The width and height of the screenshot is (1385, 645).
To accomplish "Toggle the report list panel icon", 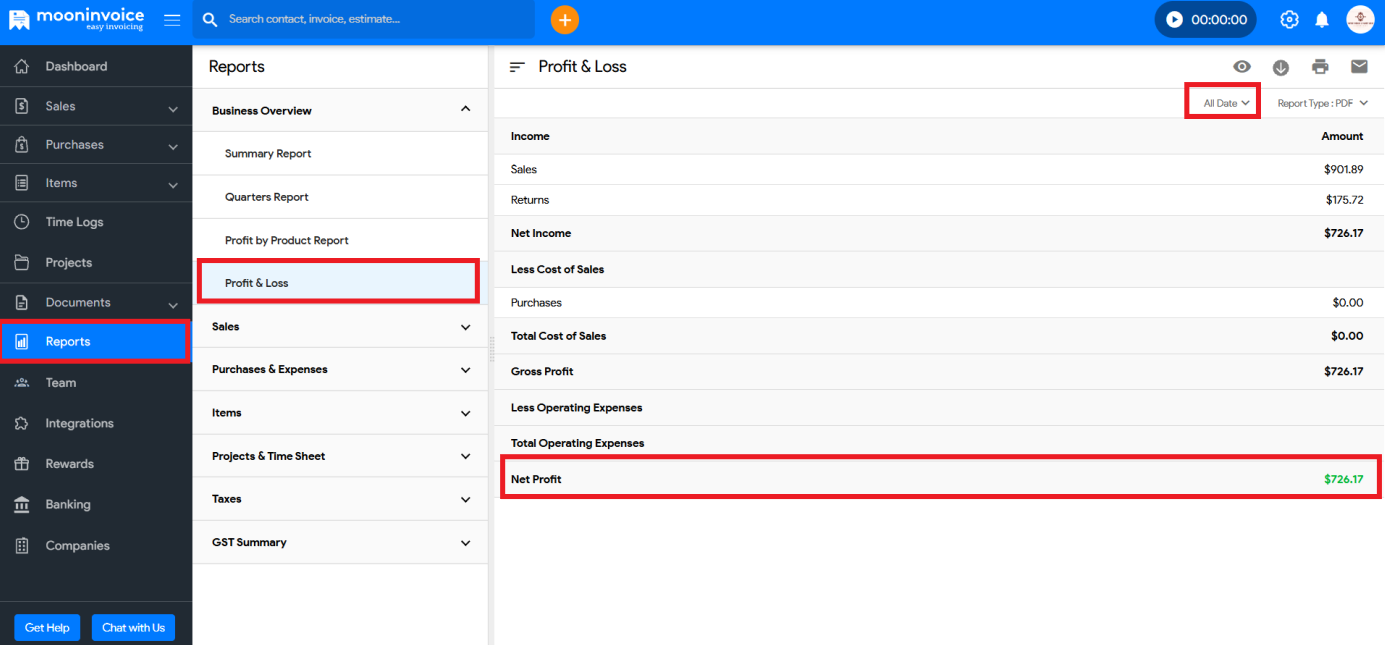I will pos(517,67).
